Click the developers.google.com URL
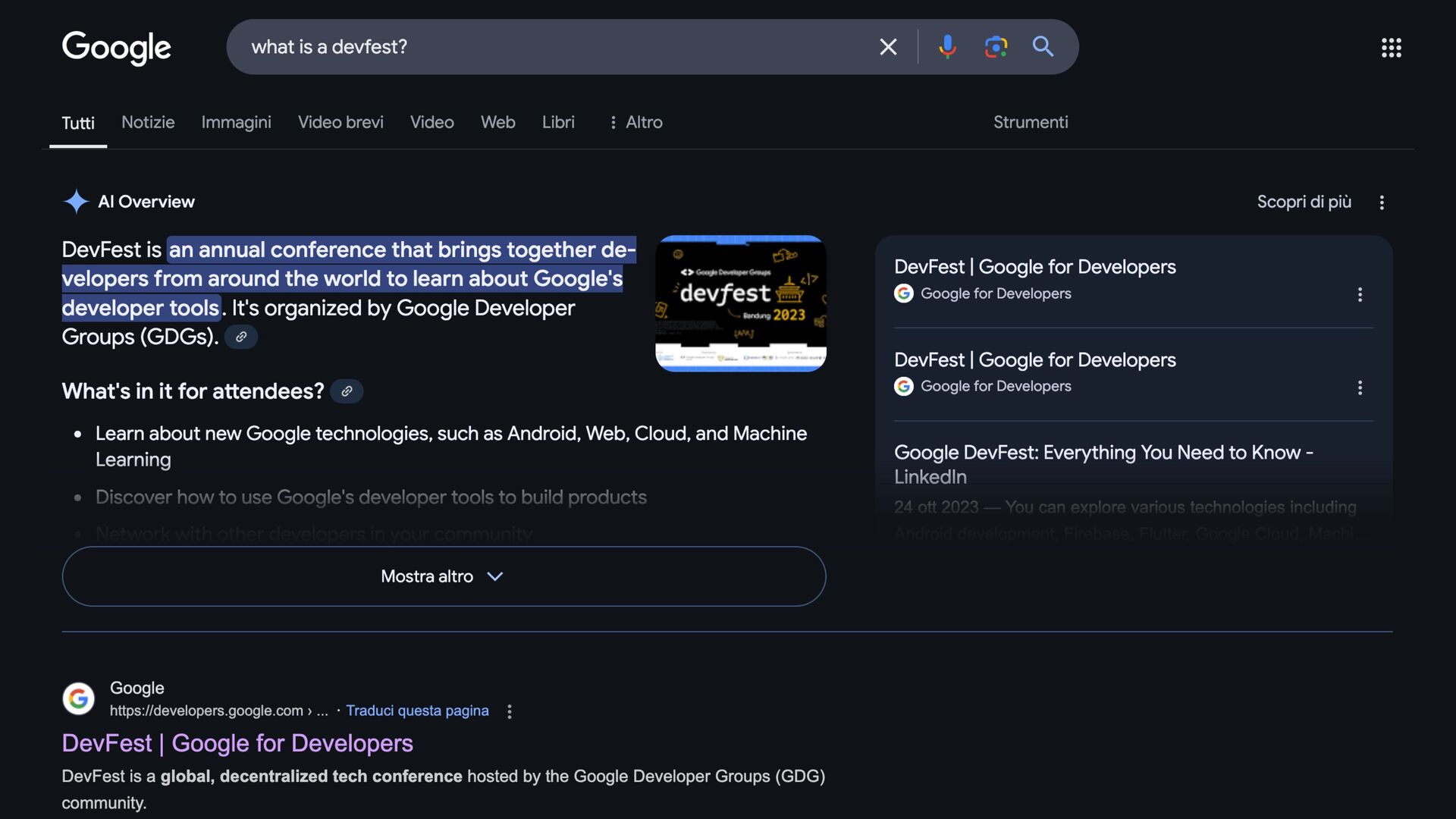 click(218, 711)
